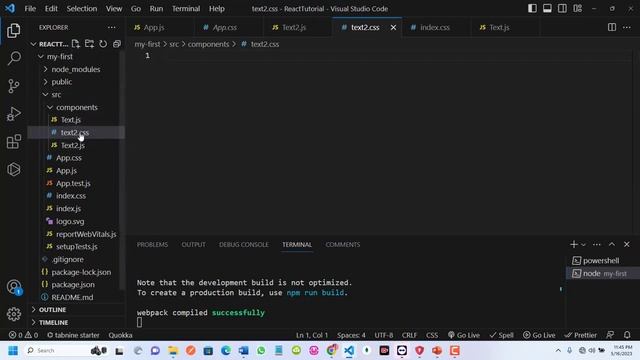Open the Search view icon
This screenshot has height=360, width=640.
pos(14,58)
